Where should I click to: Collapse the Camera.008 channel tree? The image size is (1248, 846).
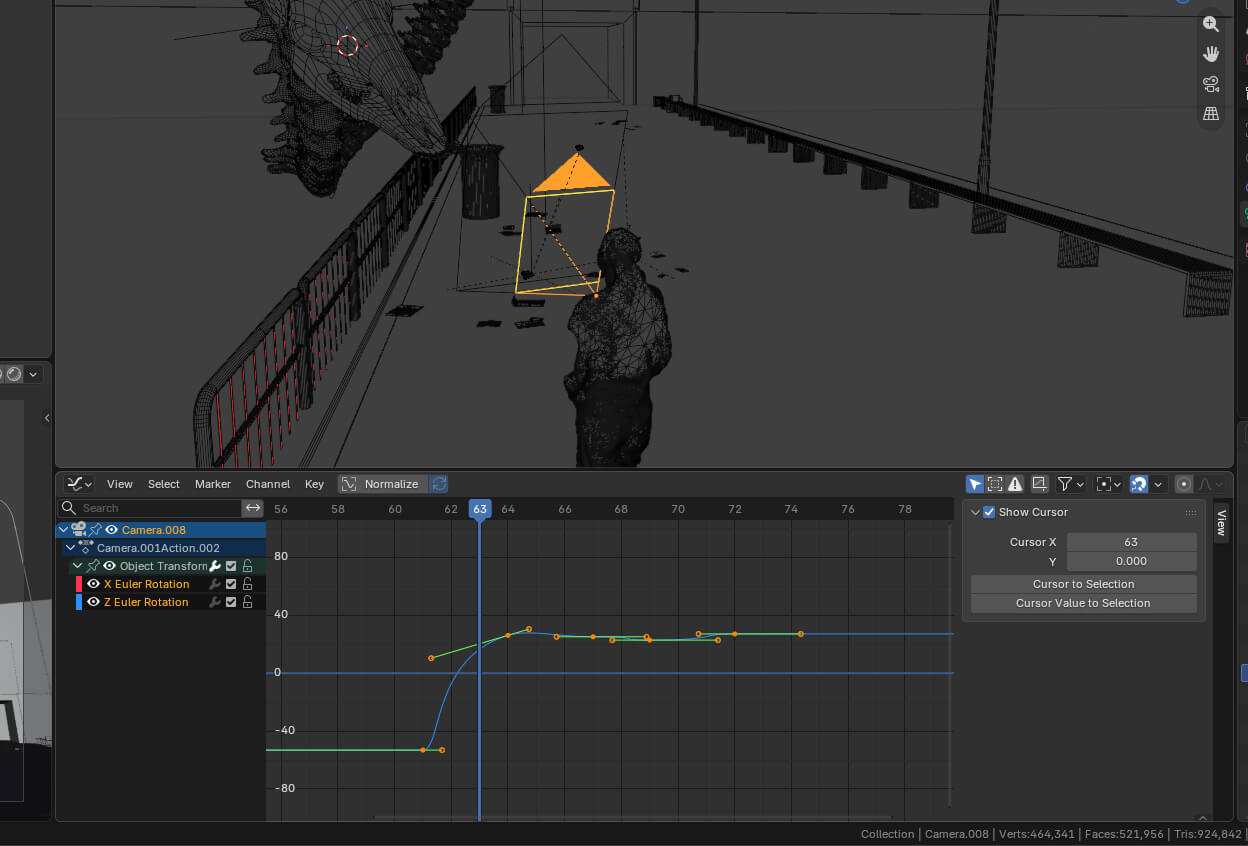click(x=64, y=530)
